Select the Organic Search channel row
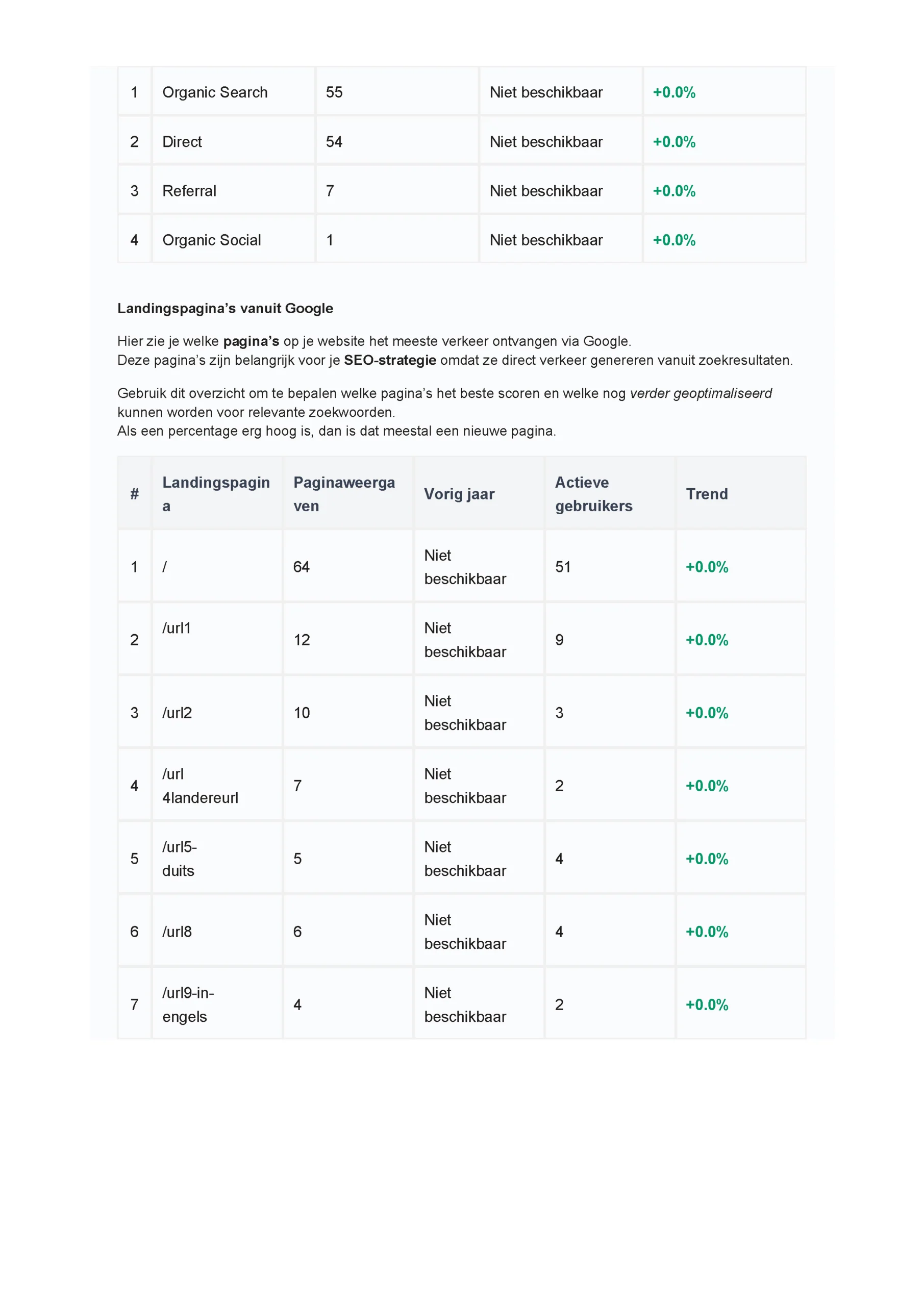Viewport: 924px width, 1306px height. click(x=214, y=92)
